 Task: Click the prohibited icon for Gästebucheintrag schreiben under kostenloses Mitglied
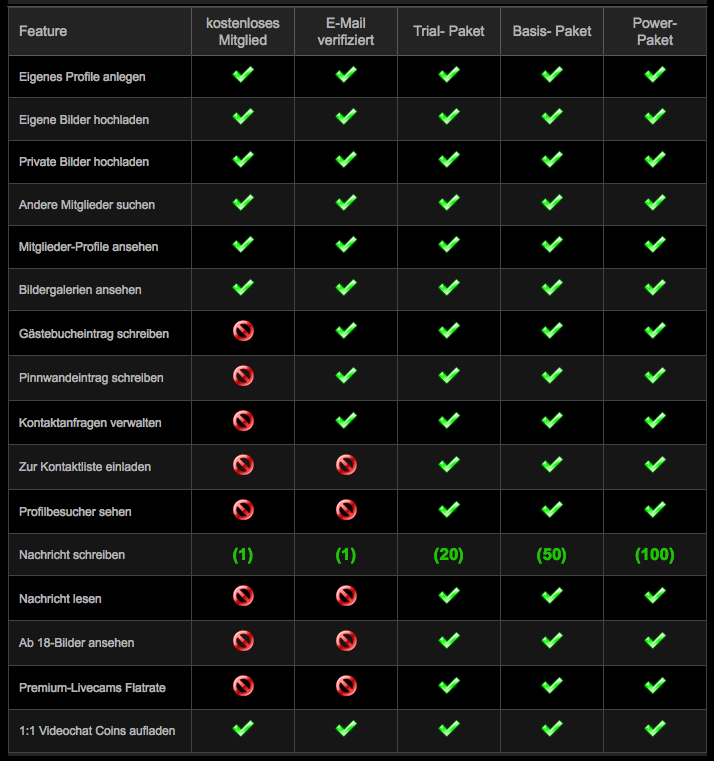click(243, 331)
